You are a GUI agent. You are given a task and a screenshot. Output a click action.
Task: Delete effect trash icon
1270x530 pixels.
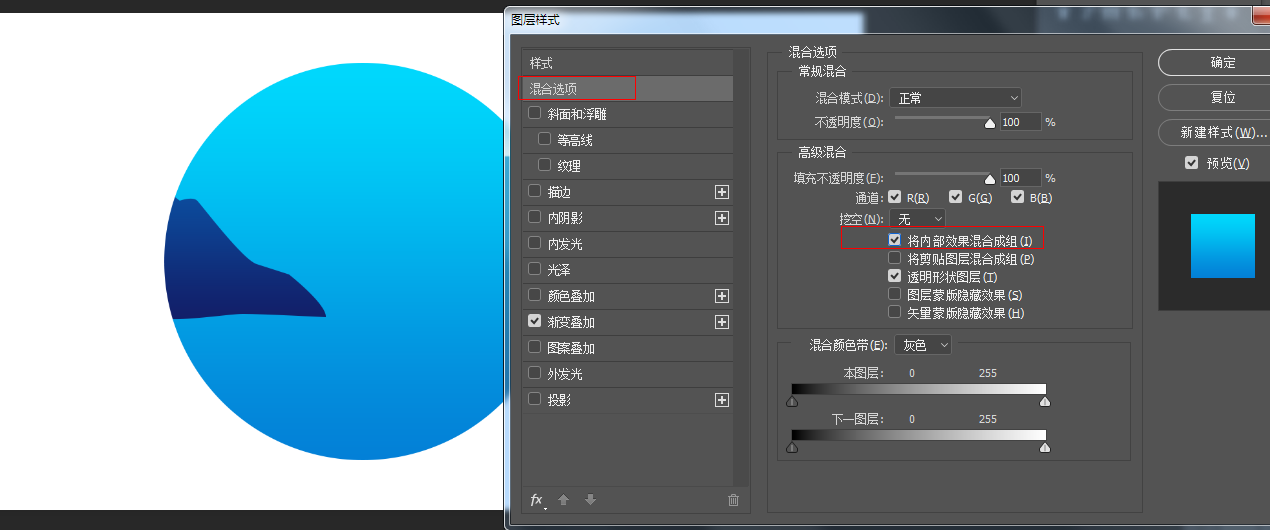733,500
